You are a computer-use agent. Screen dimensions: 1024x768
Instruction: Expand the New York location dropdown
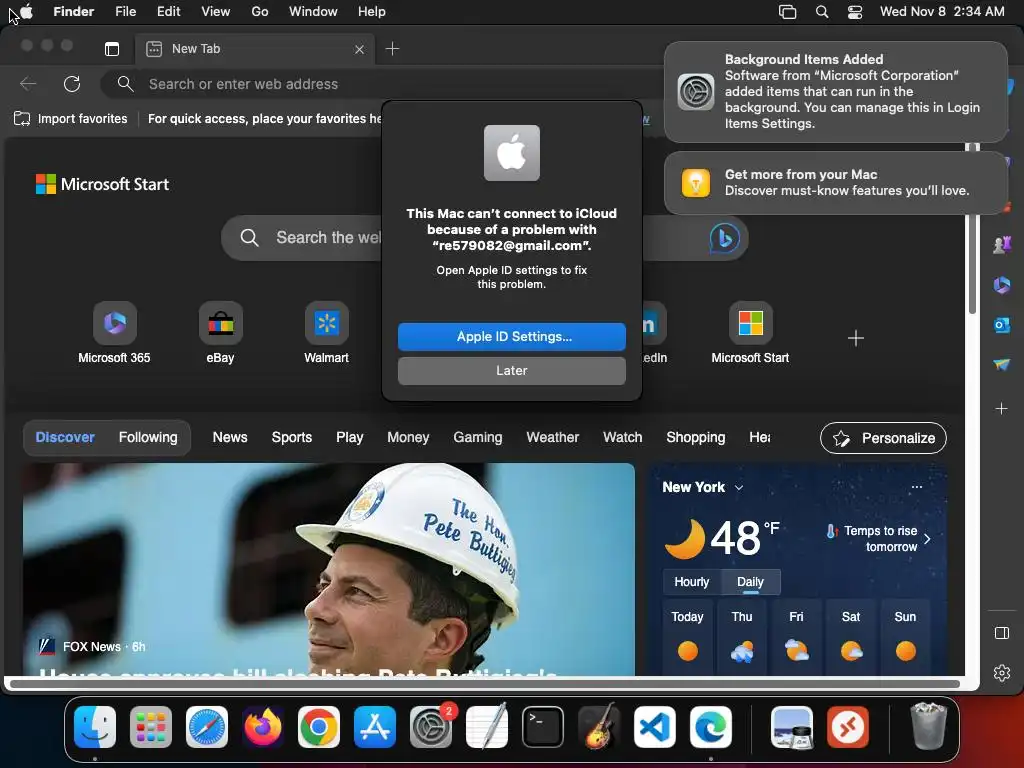[x=739, y=488]
